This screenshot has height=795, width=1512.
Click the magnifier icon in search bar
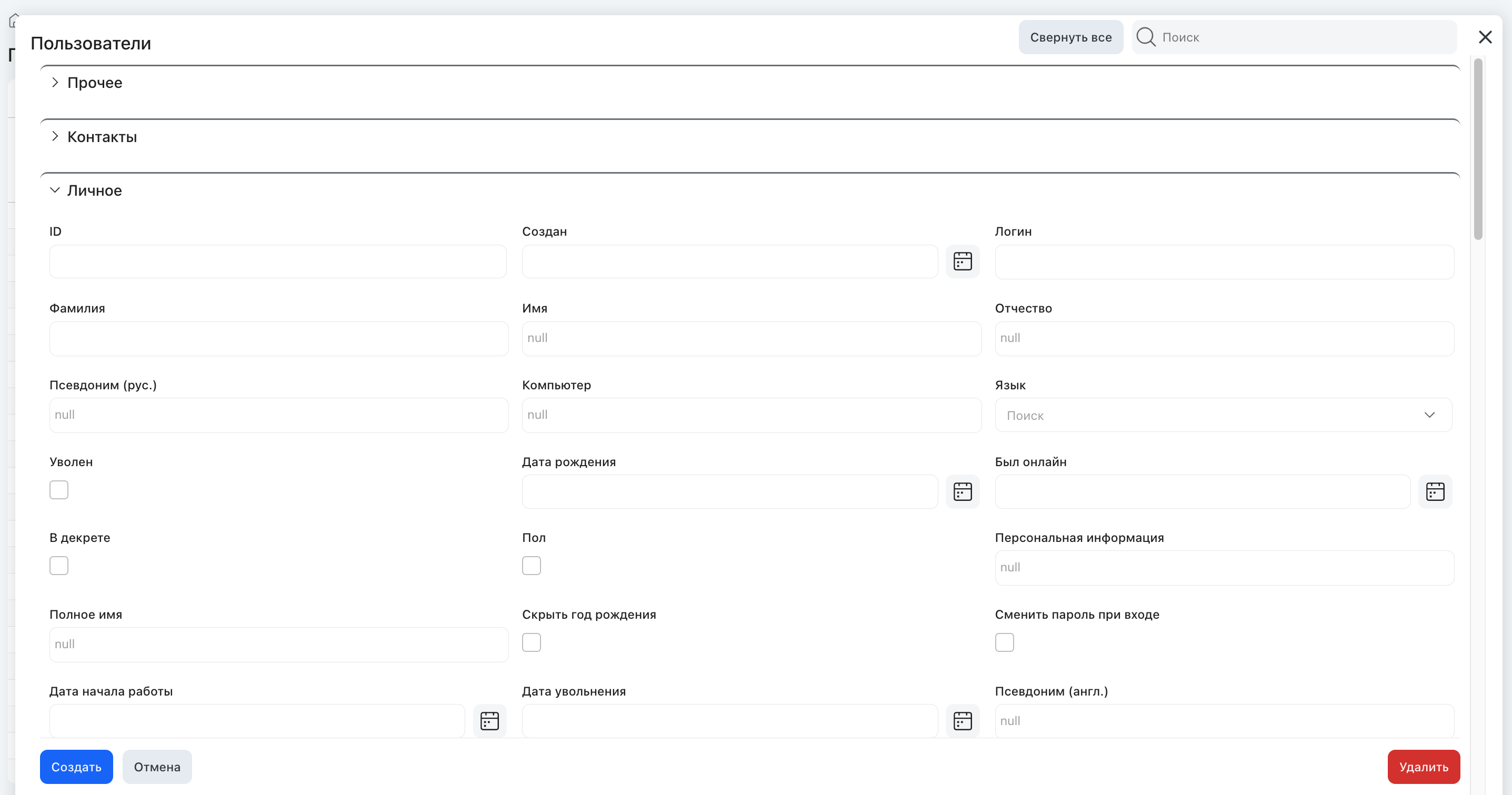tap(1146, 37)
